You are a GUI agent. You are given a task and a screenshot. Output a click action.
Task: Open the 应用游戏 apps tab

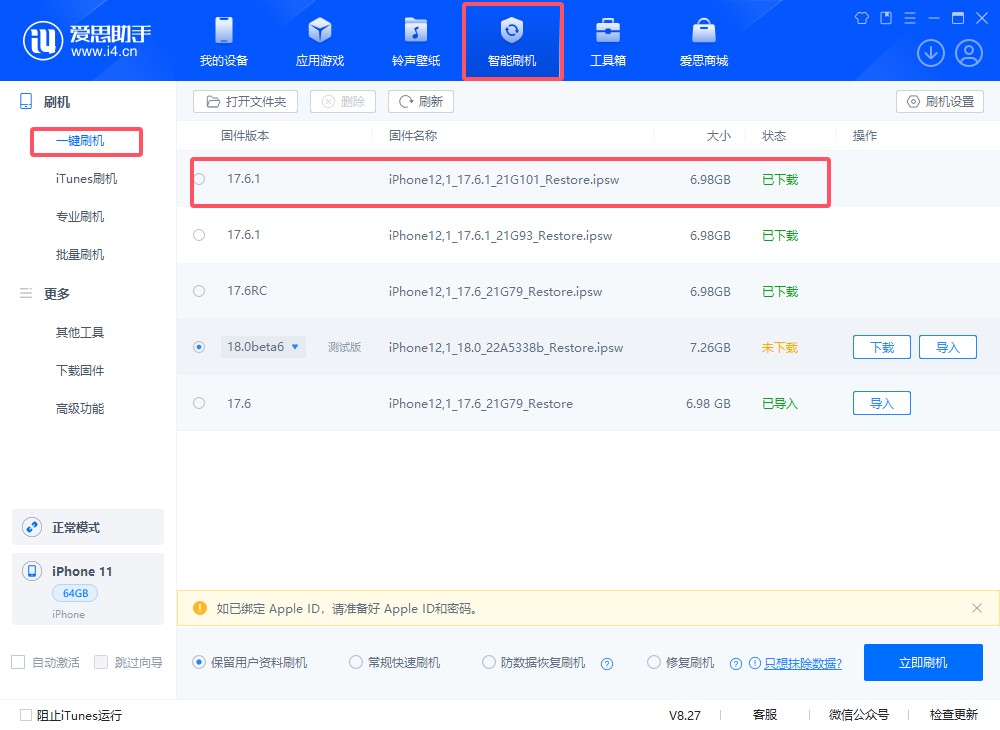320,41
